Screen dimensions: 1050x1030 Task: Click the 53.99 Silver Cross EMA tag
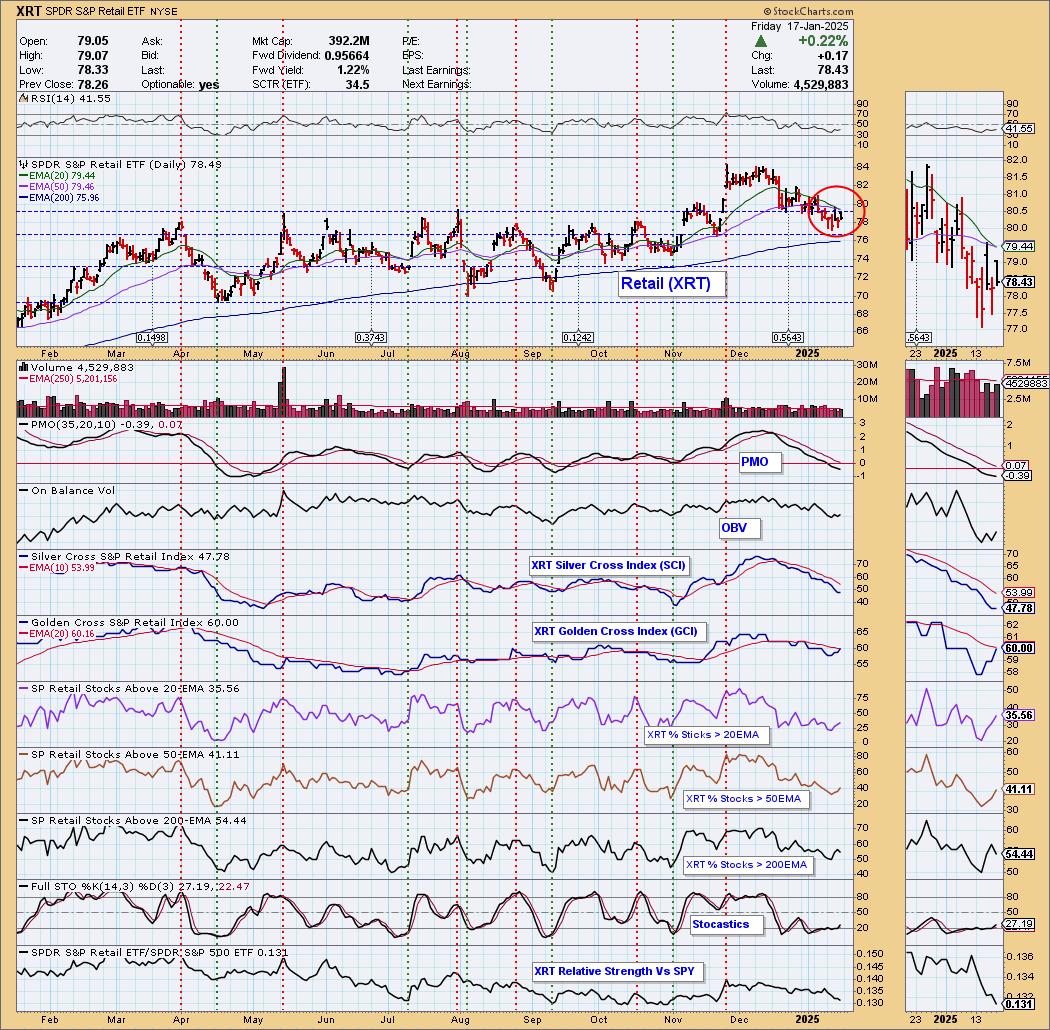point(1021,593)
